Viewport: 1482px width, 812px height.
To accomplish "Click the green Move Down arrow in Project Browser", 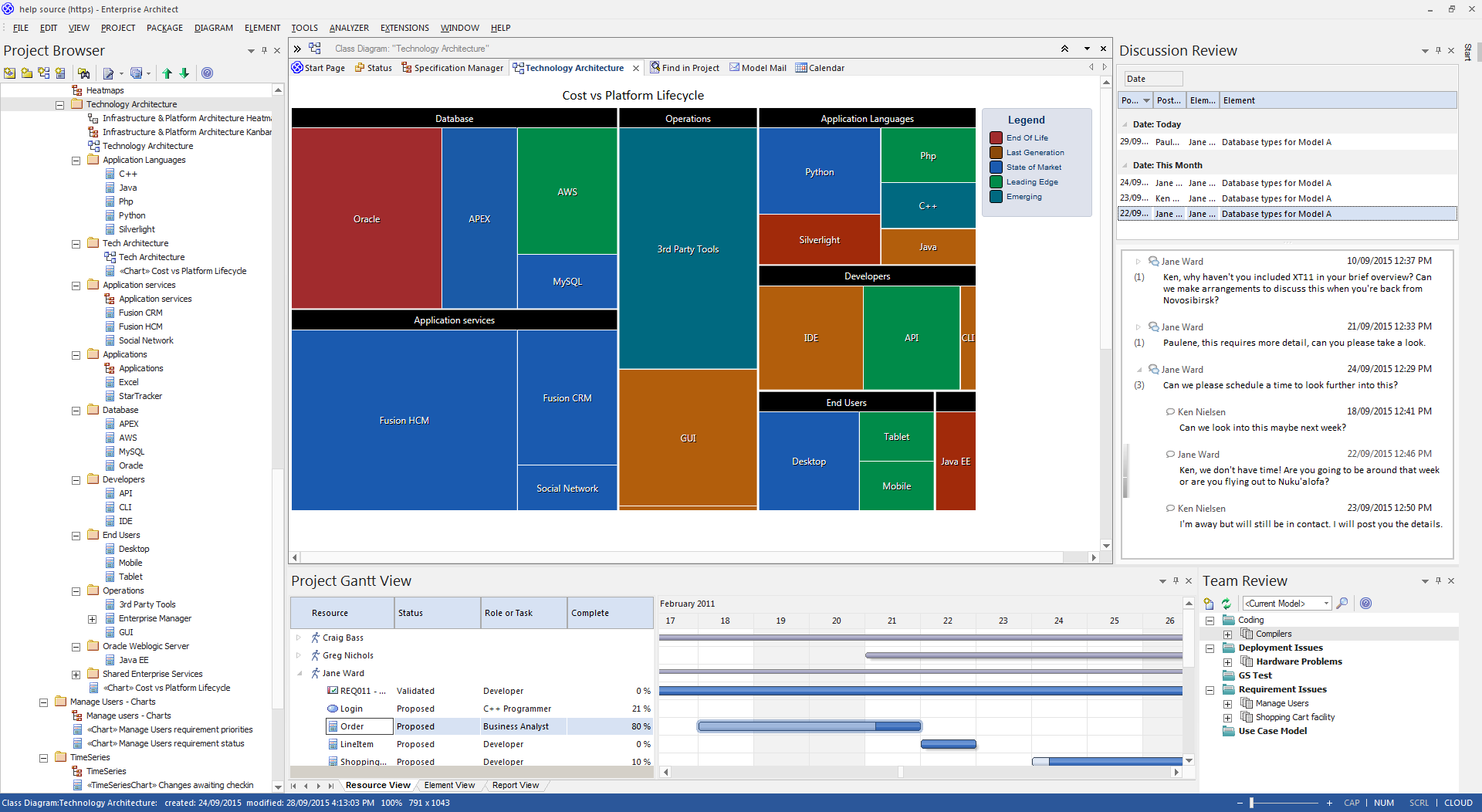I will pos(184,73).
